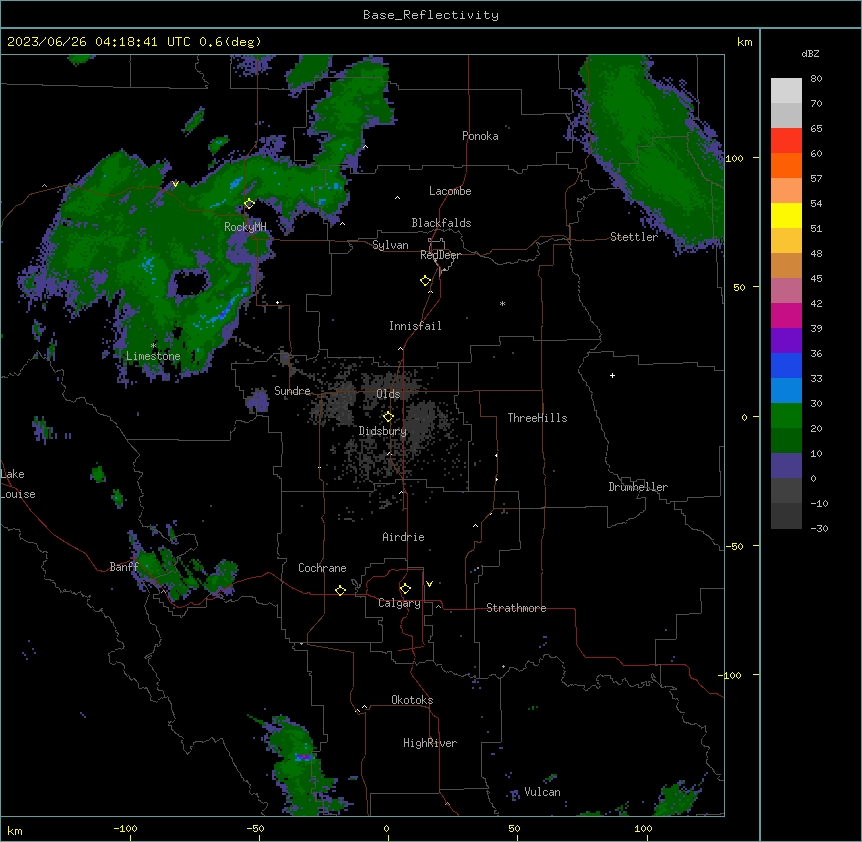Click the yellow diamond marker above Calgary
This screenshot has width=862, height=842.
(405, 589)
